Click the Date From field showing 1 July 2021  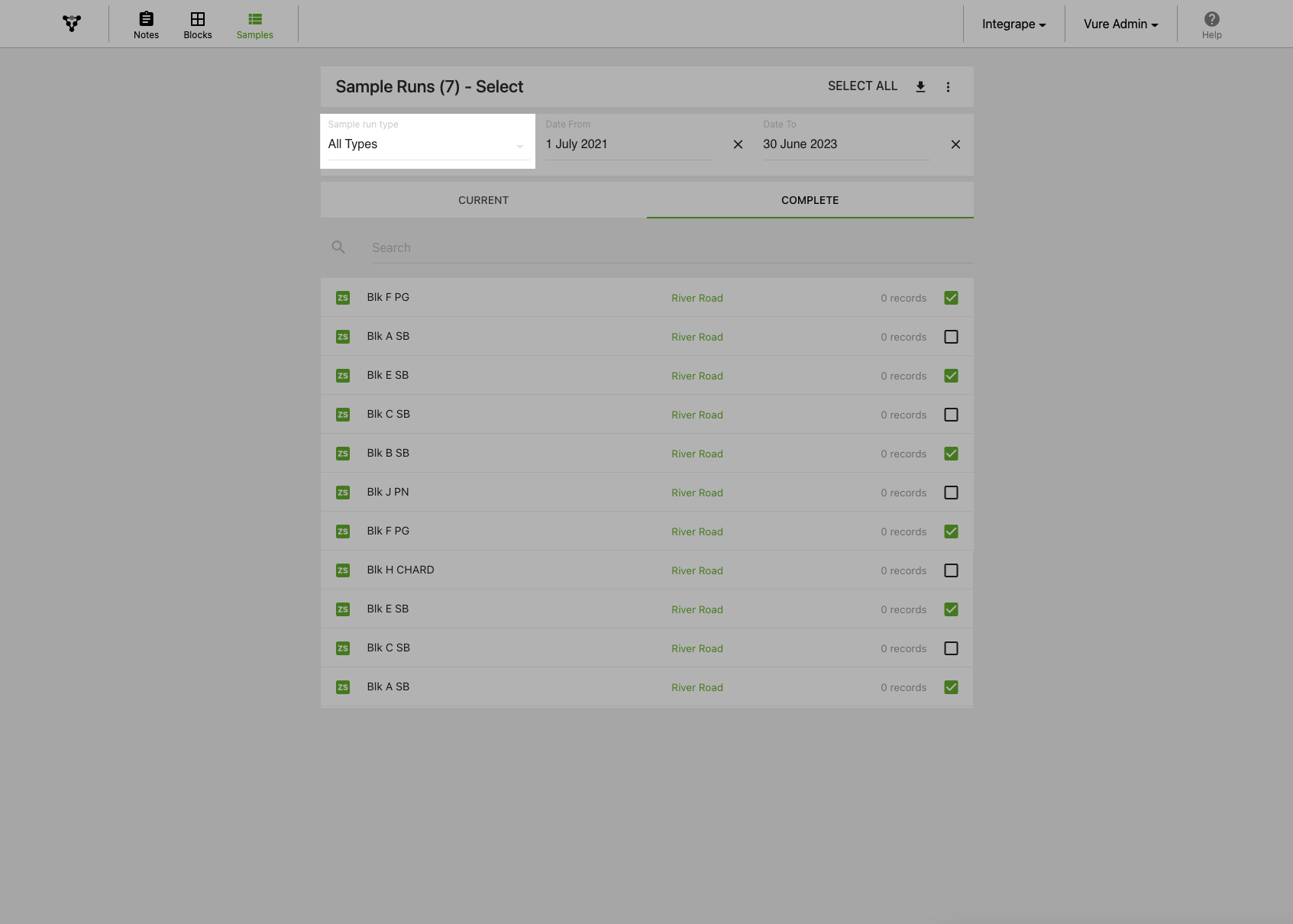(629, 144)
